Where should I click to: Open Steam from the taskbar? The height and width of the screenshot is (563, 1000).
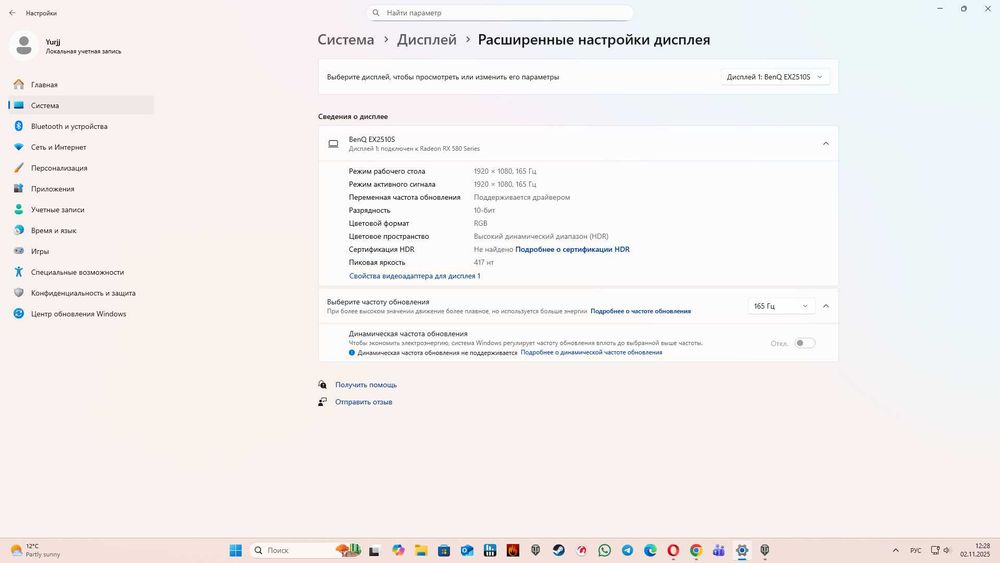(x=559, y=550)
